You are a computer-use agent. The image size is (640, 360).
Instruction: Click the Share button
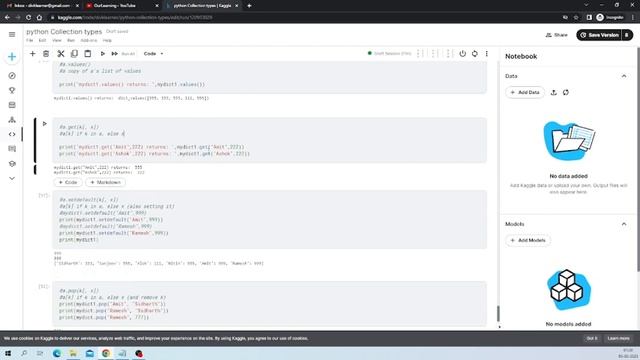pyautogui.click(x=557, y=35)
